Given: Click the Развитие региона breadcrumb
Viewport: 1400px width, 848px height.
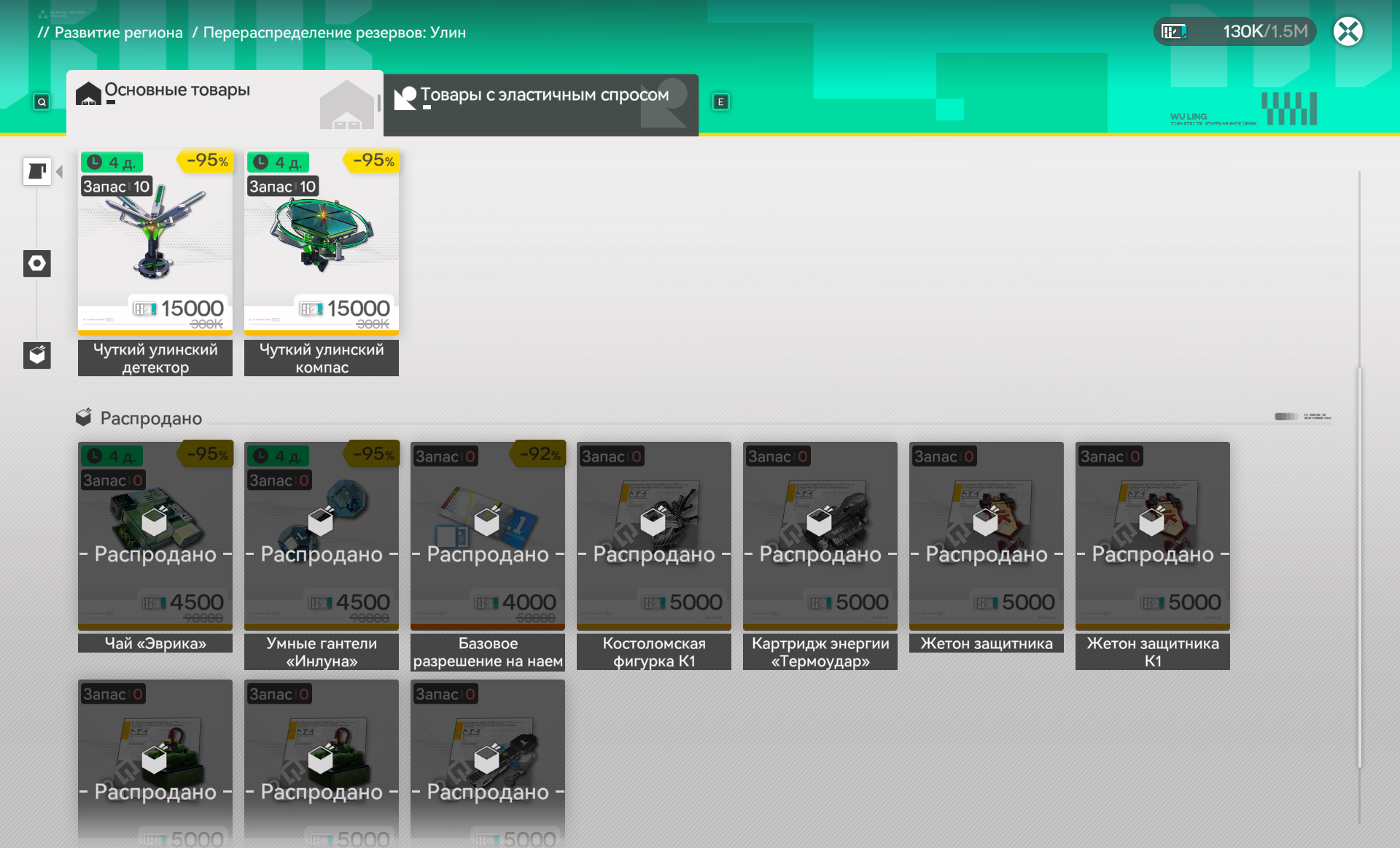Looking at the screenshot, I should (x=118, y=32).
